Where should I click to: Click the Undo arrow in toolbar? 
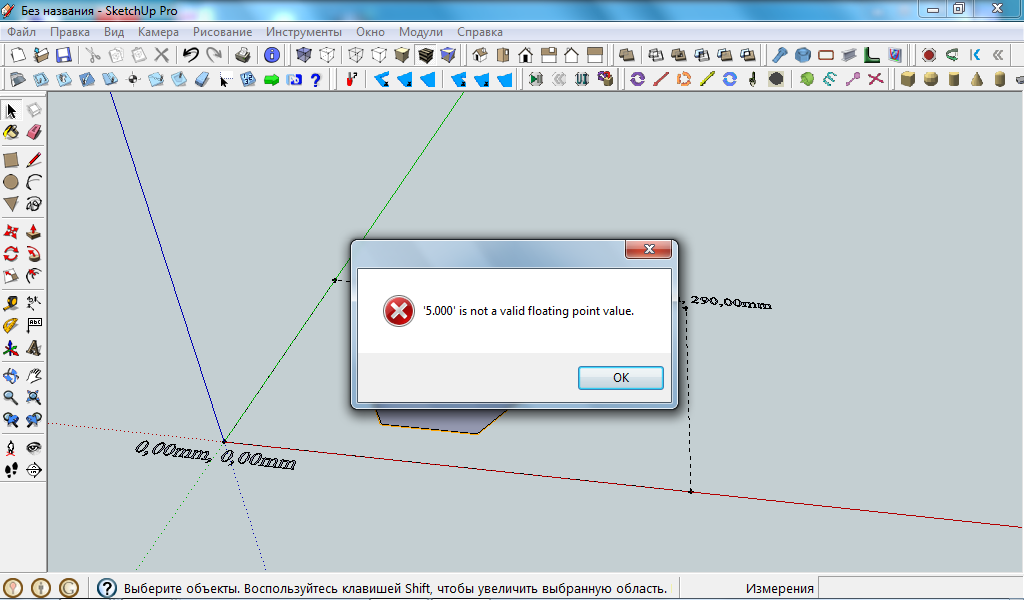(x=190, y=55)
